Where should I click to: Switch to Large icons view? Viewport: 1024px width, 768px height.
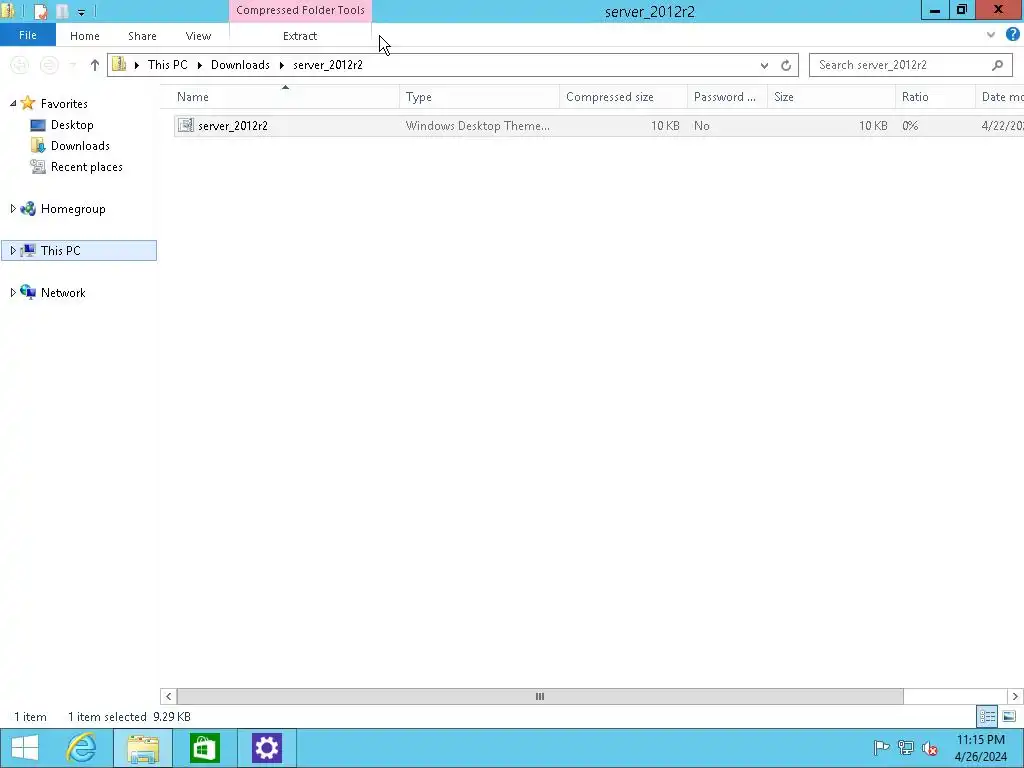tap(1008, 716)
